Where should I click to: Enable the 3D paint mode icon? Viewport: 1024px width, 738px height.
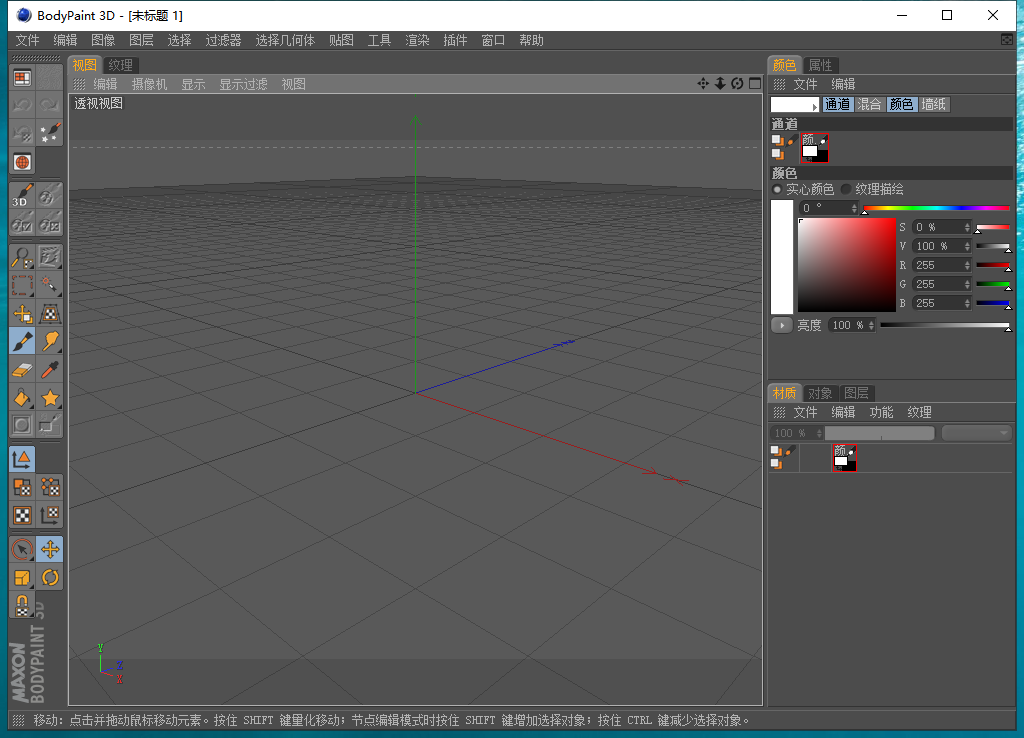[22, 195]
